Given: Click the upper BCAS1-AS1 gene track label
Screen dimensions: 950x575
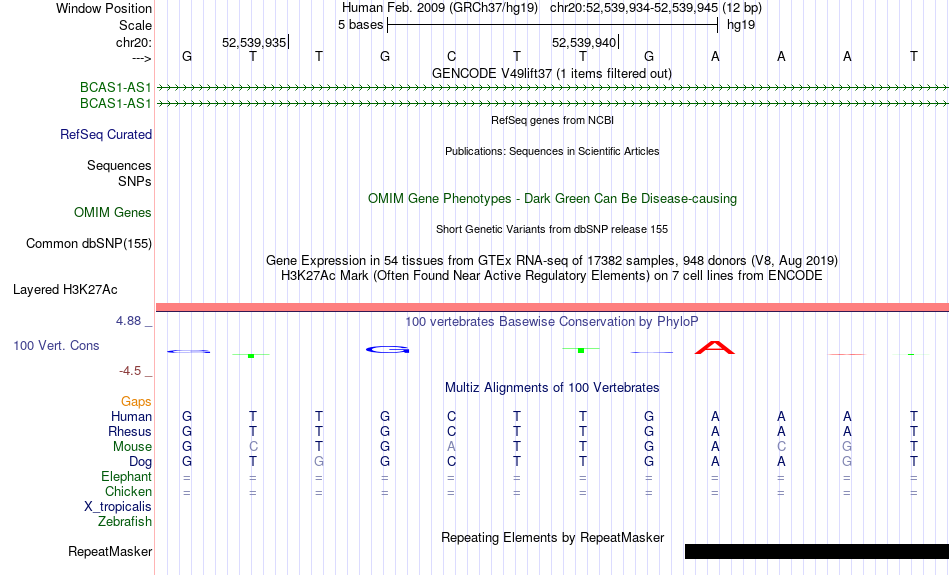Looking at the screenshot, I should (x=115, y=88).
